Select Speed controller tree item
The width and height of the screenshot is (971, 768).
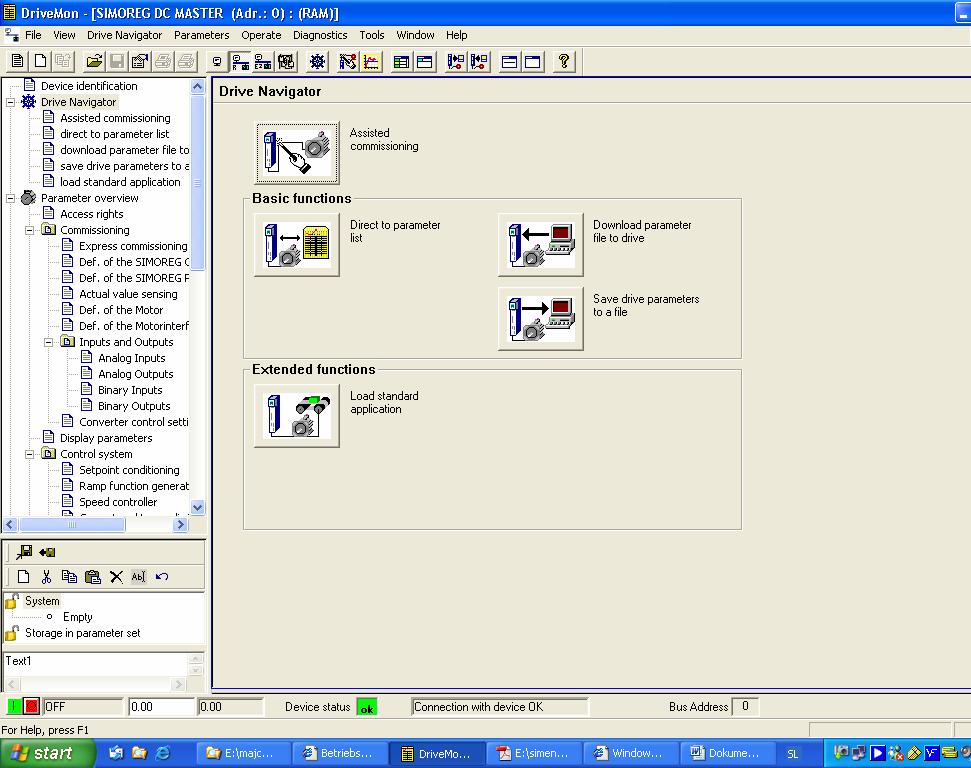tap(118, 502)
